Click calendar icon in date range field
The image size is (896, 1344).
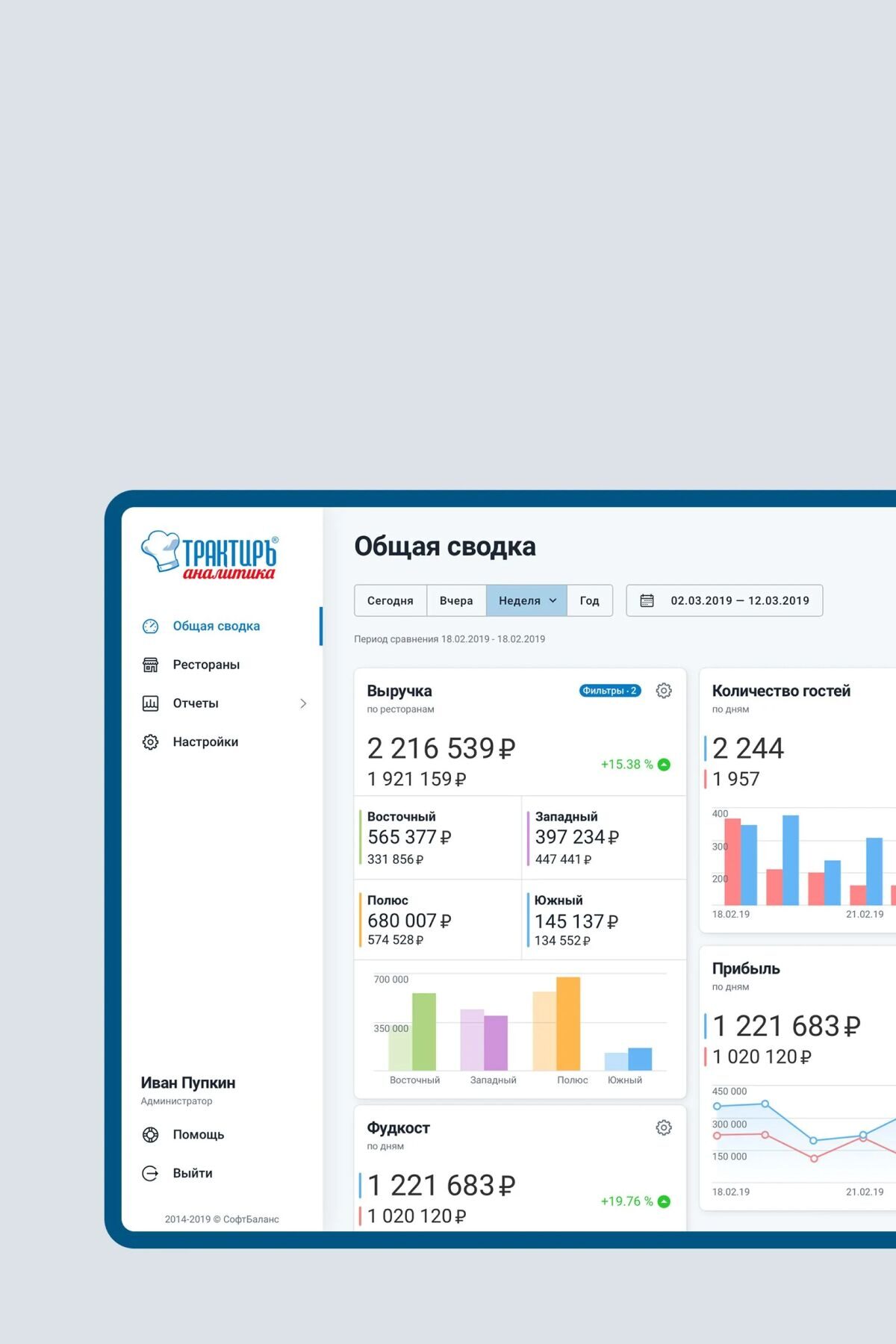(647, 601)
